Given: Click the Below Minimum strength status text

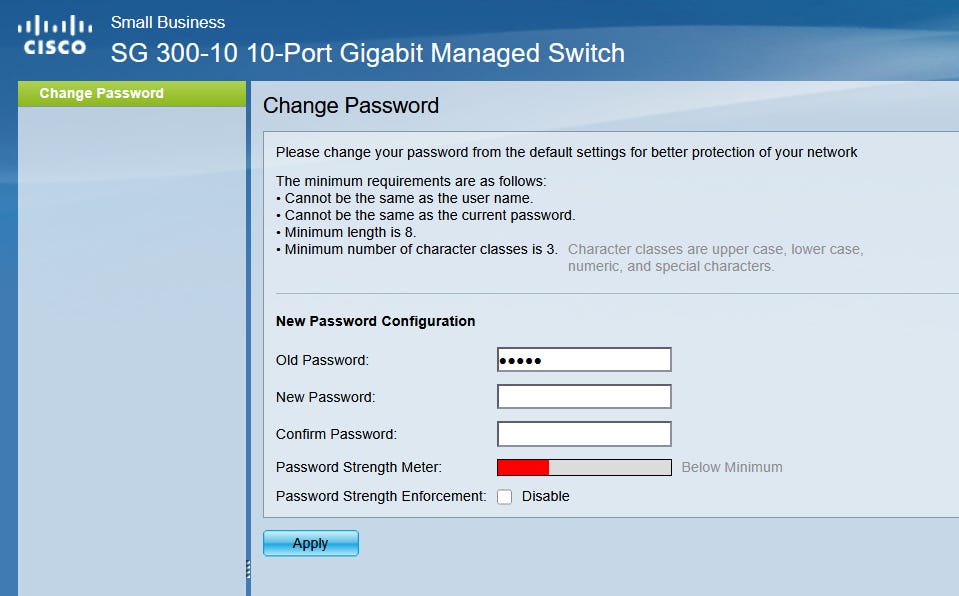Looking at the screenshot, I should [732, 467].
